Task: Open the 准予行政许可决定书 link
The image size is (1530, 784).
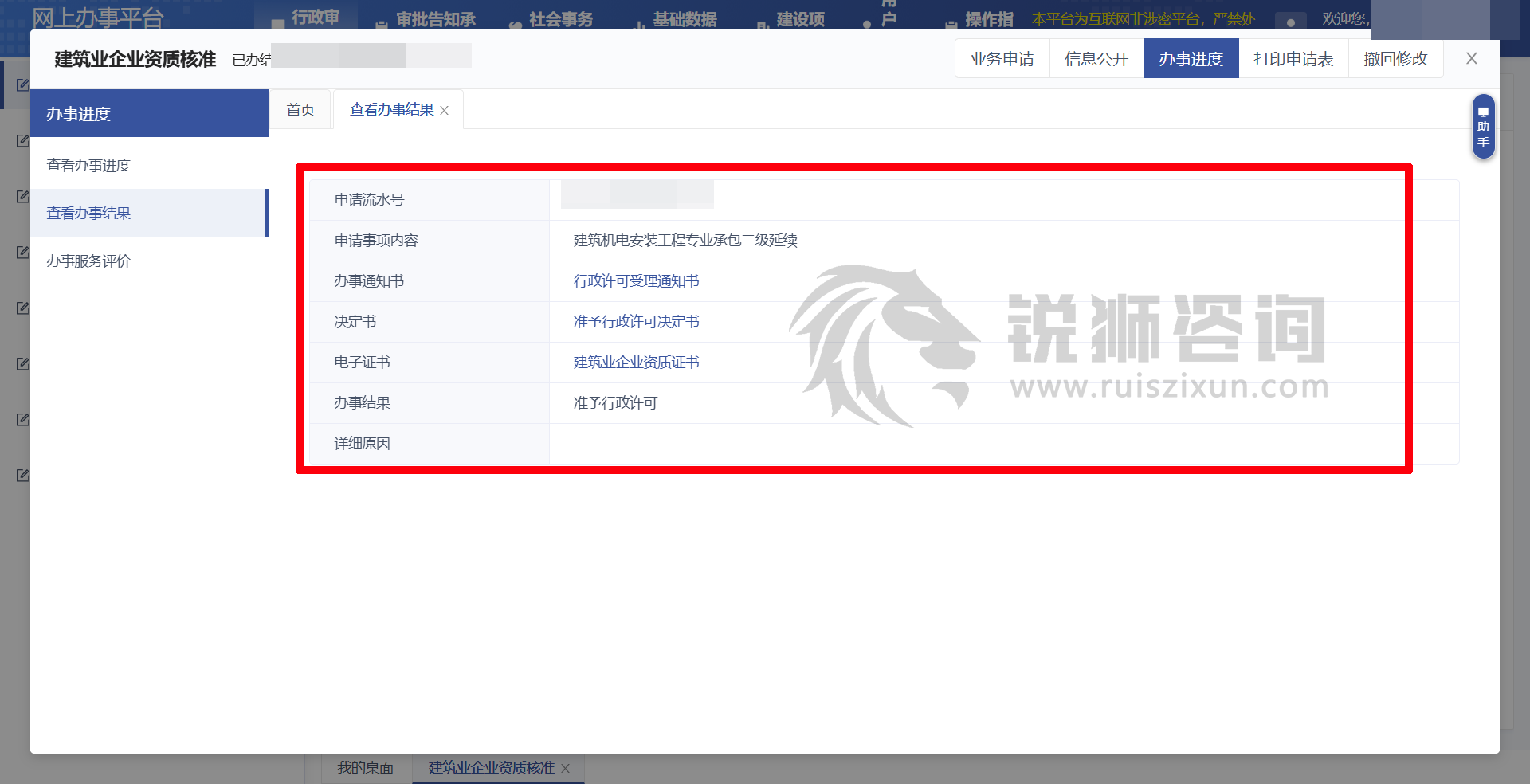Action: click(636, 322)
